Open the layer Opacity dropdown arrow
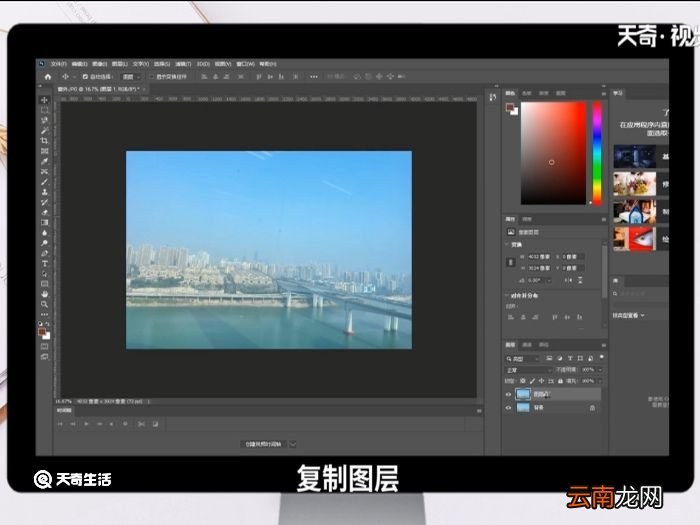The height and width of the screenshot is (525, 700). click(x=600, y=370)
